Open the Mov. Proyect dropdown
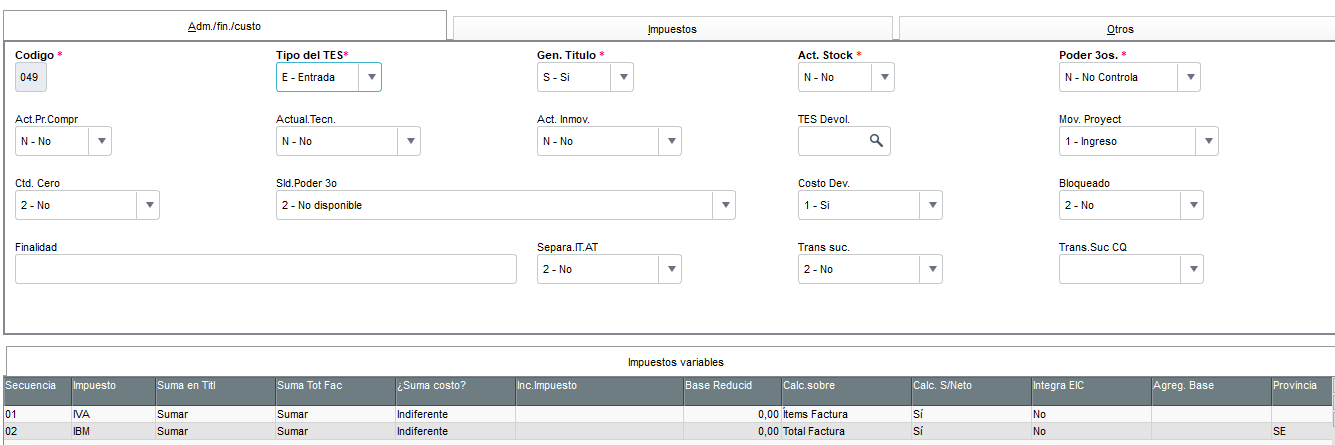This screenshot has width=1335, height=445. [1207, 141]
